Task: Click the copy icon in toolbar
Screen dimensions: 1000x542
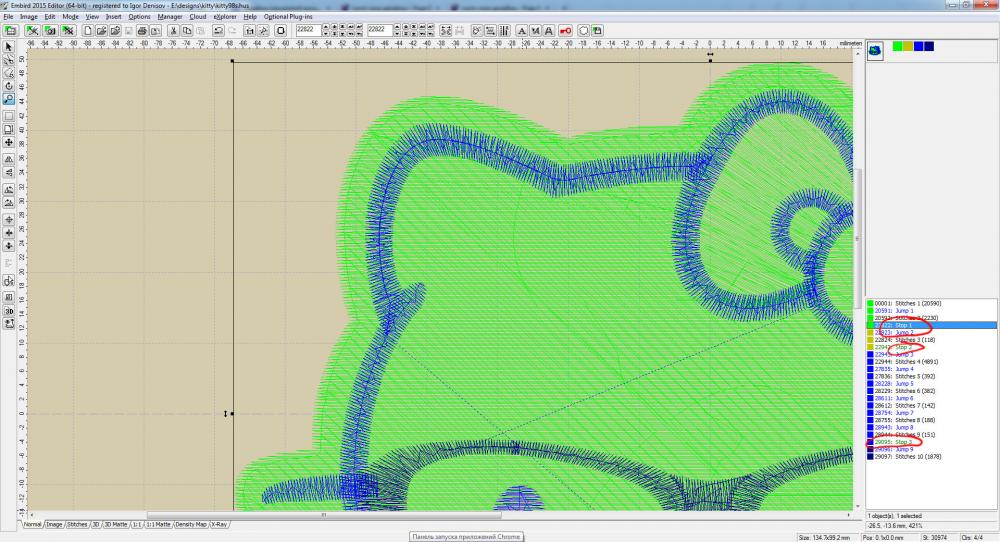Action: pyautogui.click(x=187, y=31)
